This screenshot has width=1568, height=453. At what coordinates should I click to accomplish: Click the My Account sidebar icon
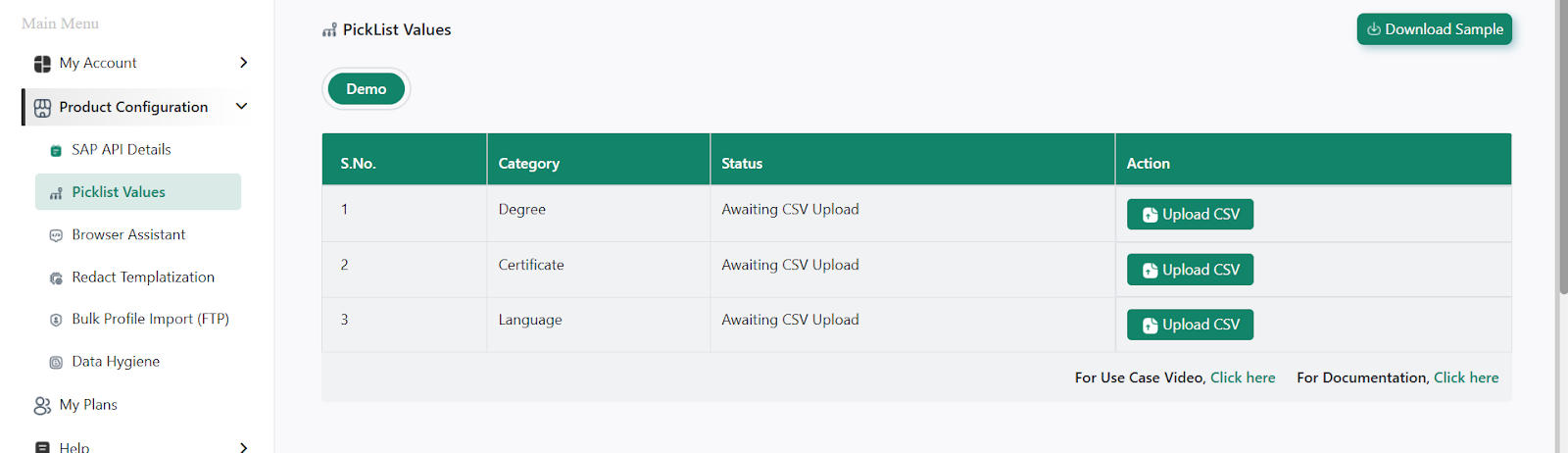pyautogui.click(x=42, y=64)
